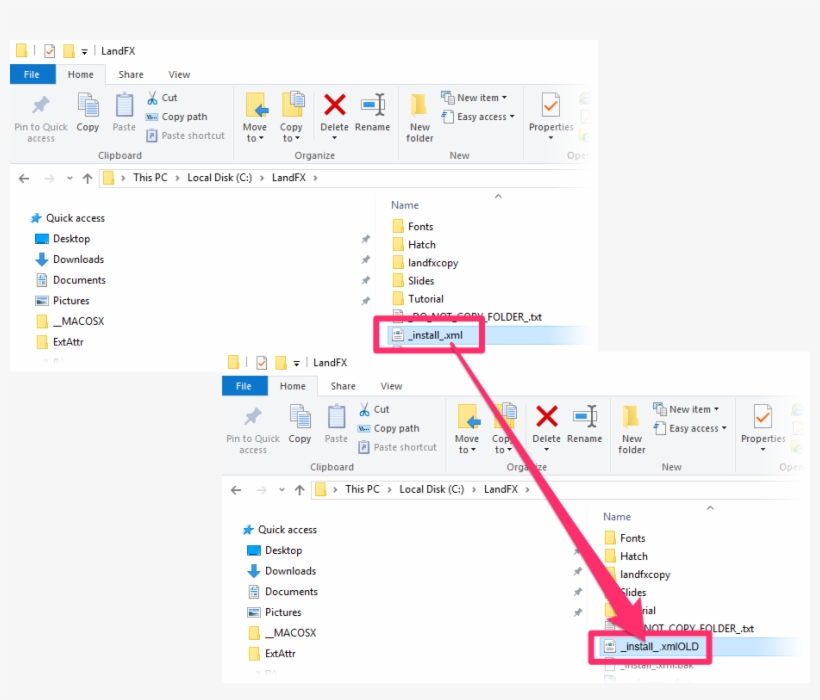Viewport: 820px width, 700px height.
Task: Click Delete red X in lower window
Action: [546, 416]
